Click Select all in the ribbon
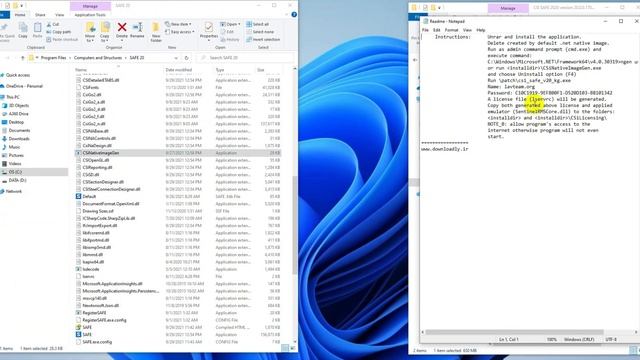 pyautogui.click(x=257, y=24)
